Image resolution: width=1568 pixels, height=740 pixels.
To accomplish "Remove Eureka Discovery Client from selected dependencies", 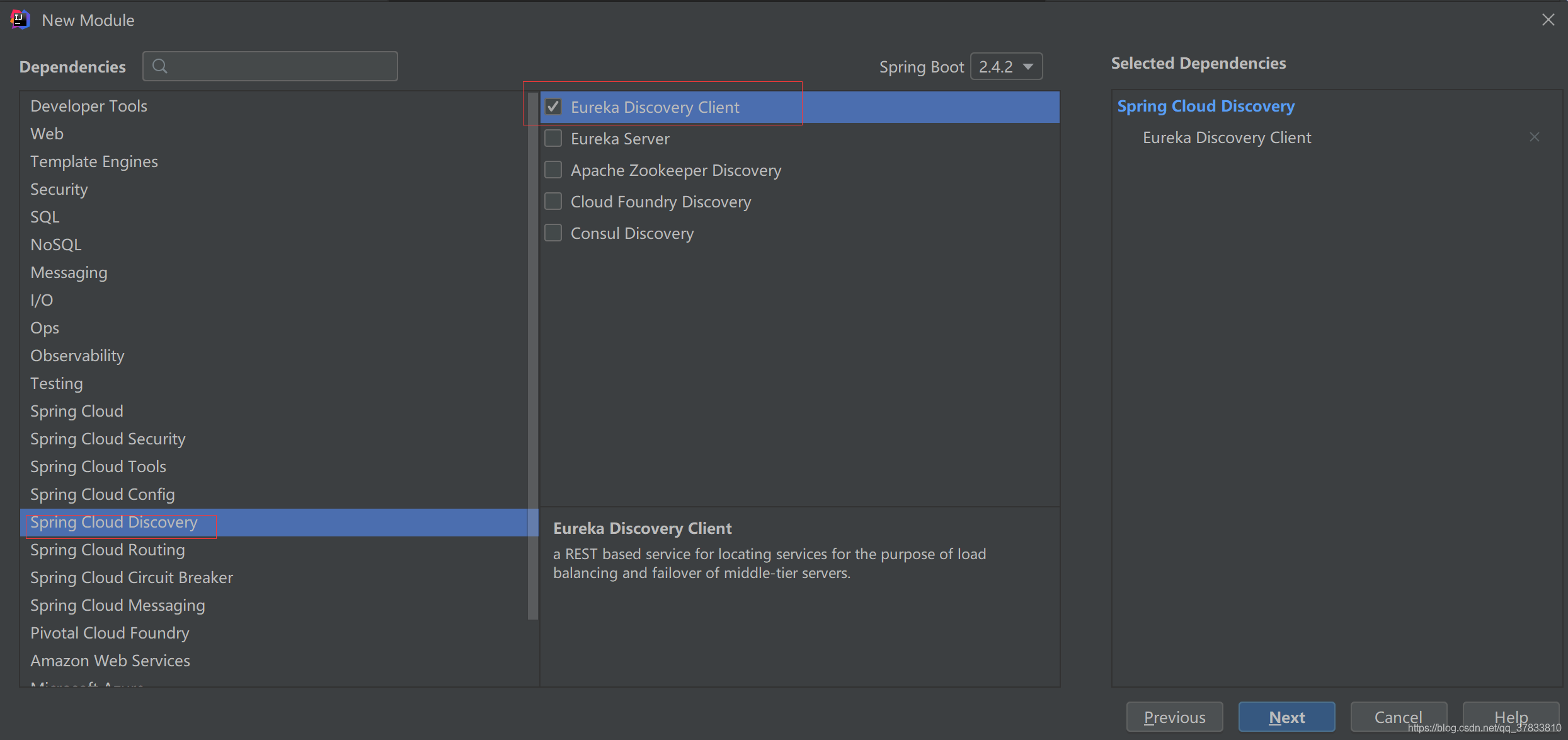I will (1534, 137).
